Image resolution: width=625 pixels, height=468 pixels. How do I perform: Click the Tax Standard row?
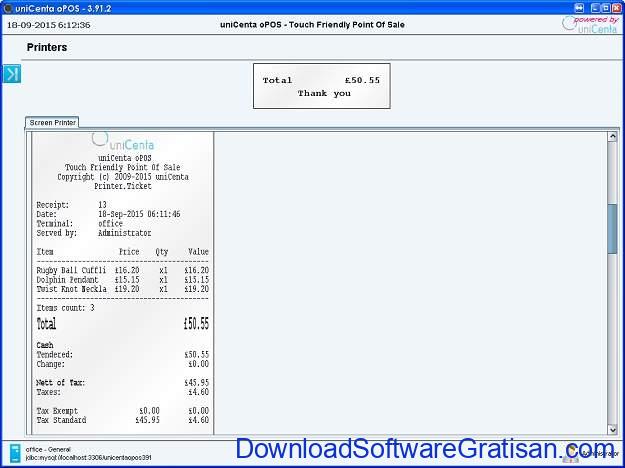click(x=123, y=420)
